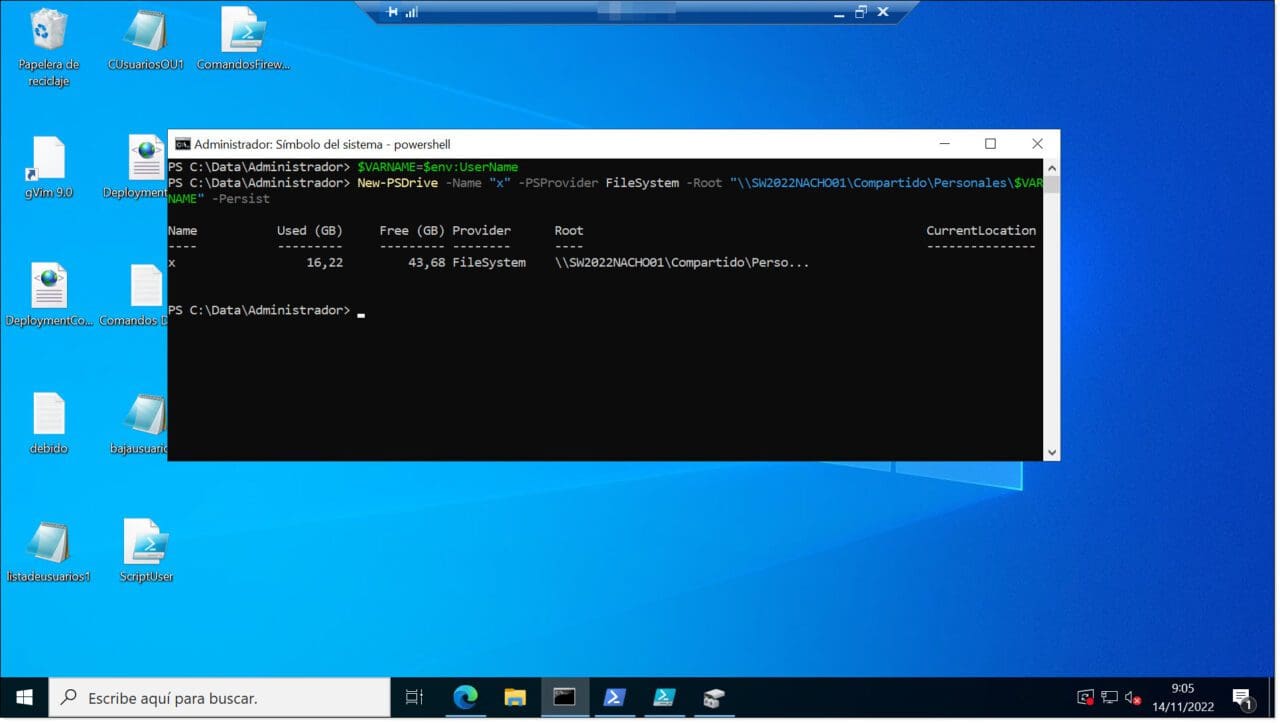Open File Explorer from the taskbar

click(515, 698)
